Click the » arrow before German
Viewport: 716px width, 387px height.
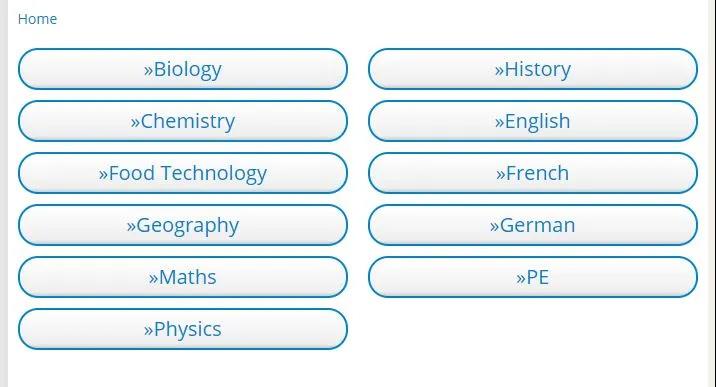point(495,227)
